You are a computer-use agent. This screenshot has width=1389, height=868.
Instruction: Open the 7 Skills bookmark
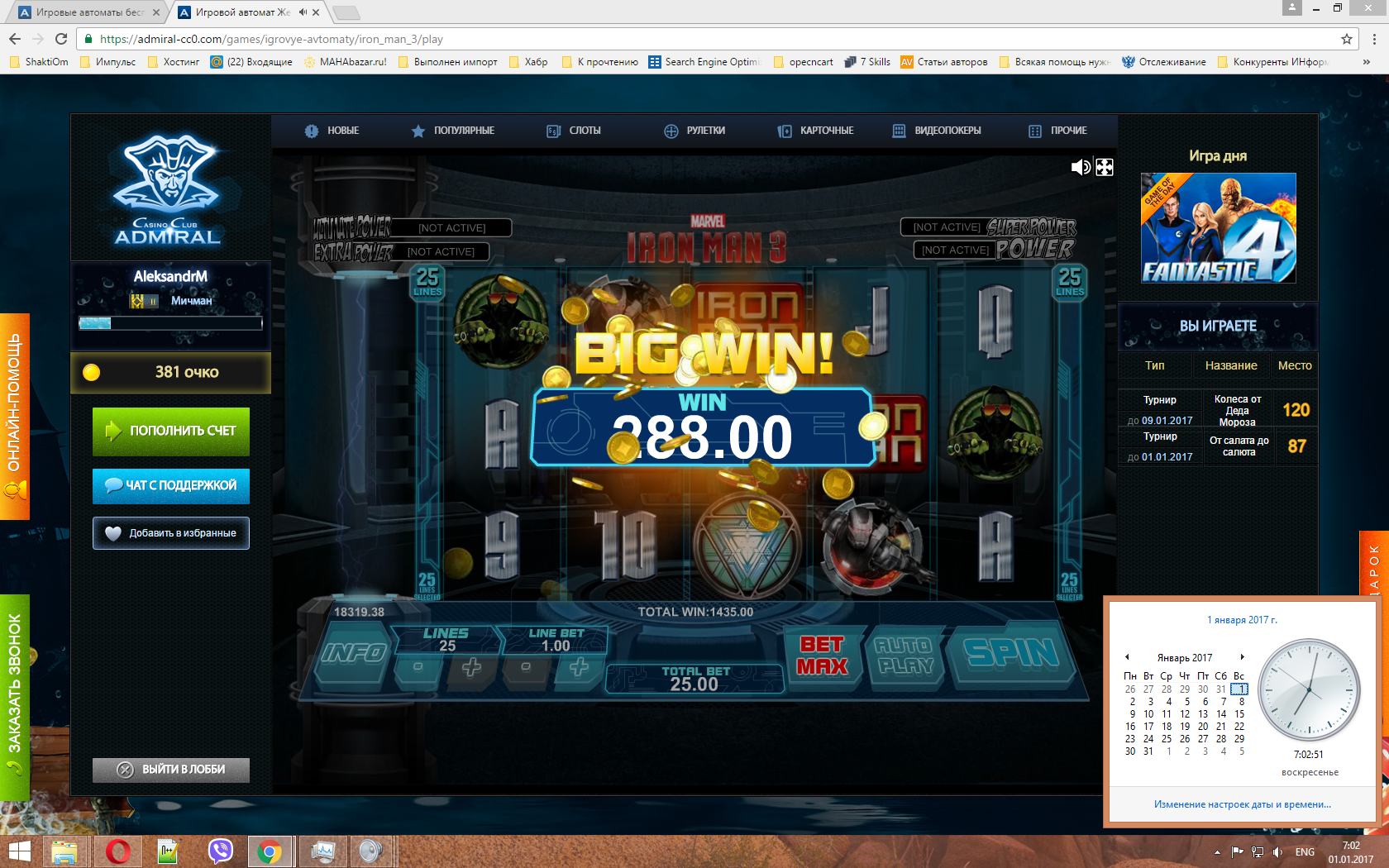point(867,62)
